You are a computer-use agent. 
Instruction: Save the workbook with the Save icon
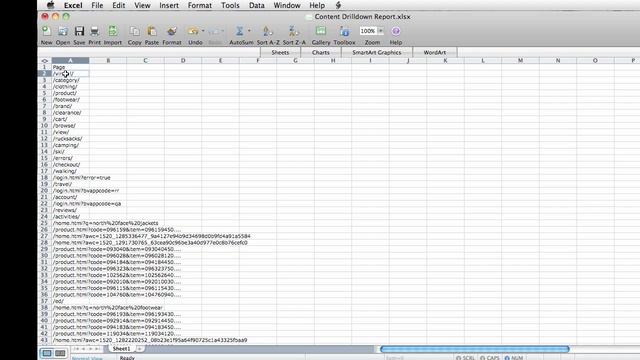pyautogui.click(x=79, y=31)
